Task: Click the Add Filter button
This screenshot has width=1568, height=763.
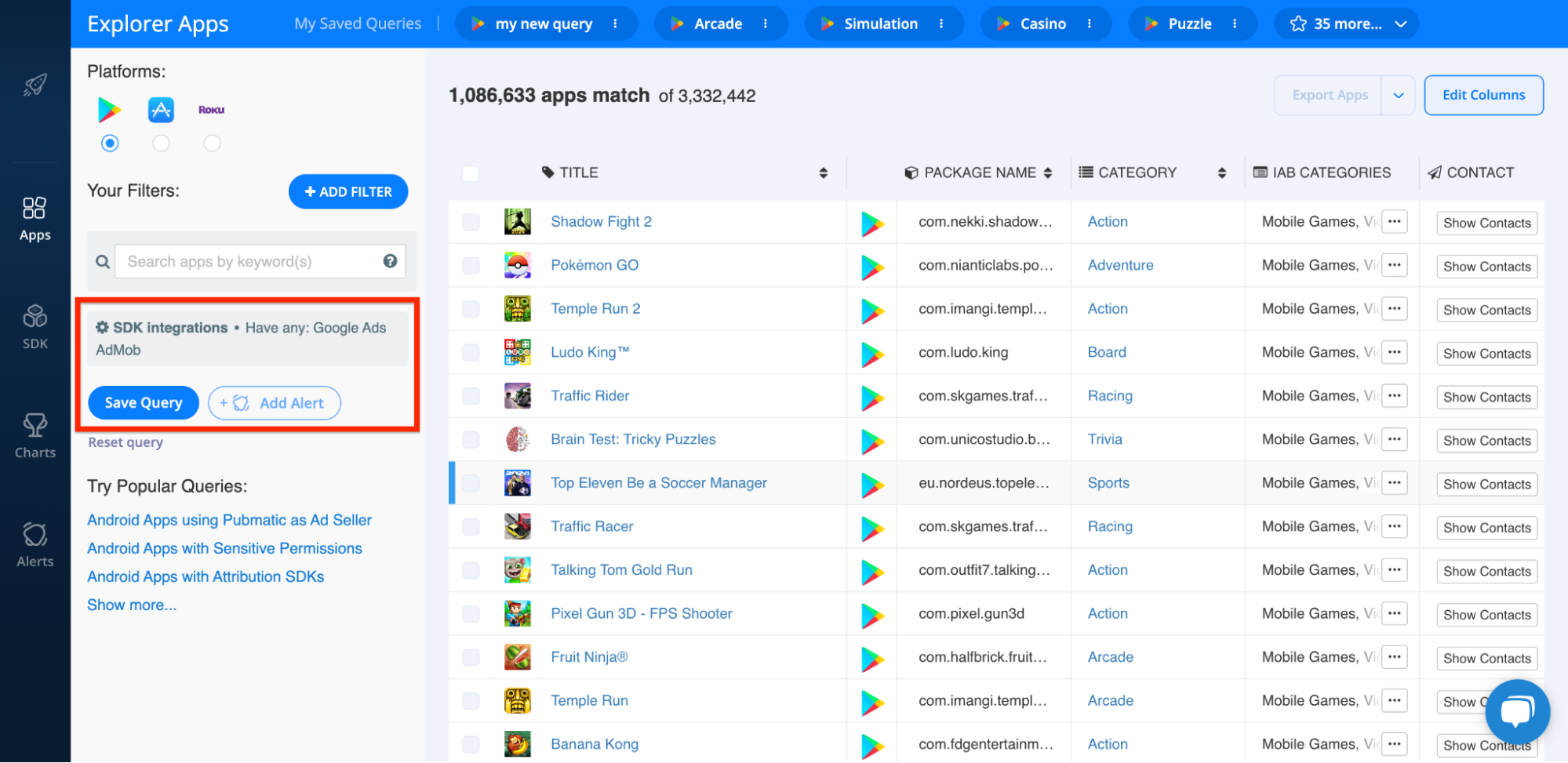Action: pyautogui.click(x=348, y=192)
